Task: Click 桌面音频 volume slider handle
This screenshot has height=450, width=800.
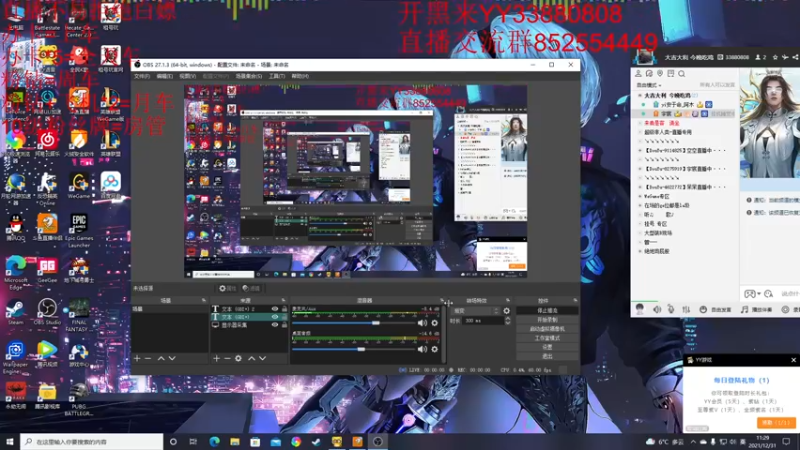Action: [x=361, y=349]
